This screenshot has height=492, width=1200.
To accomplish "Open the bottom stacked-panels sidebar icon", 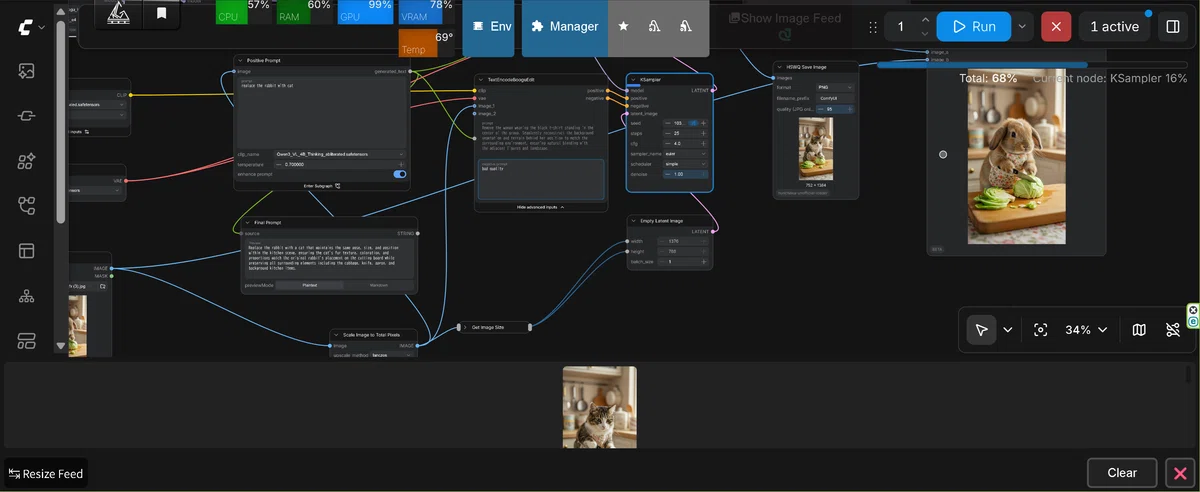I will pyautogui.click(x=27, y=341).
